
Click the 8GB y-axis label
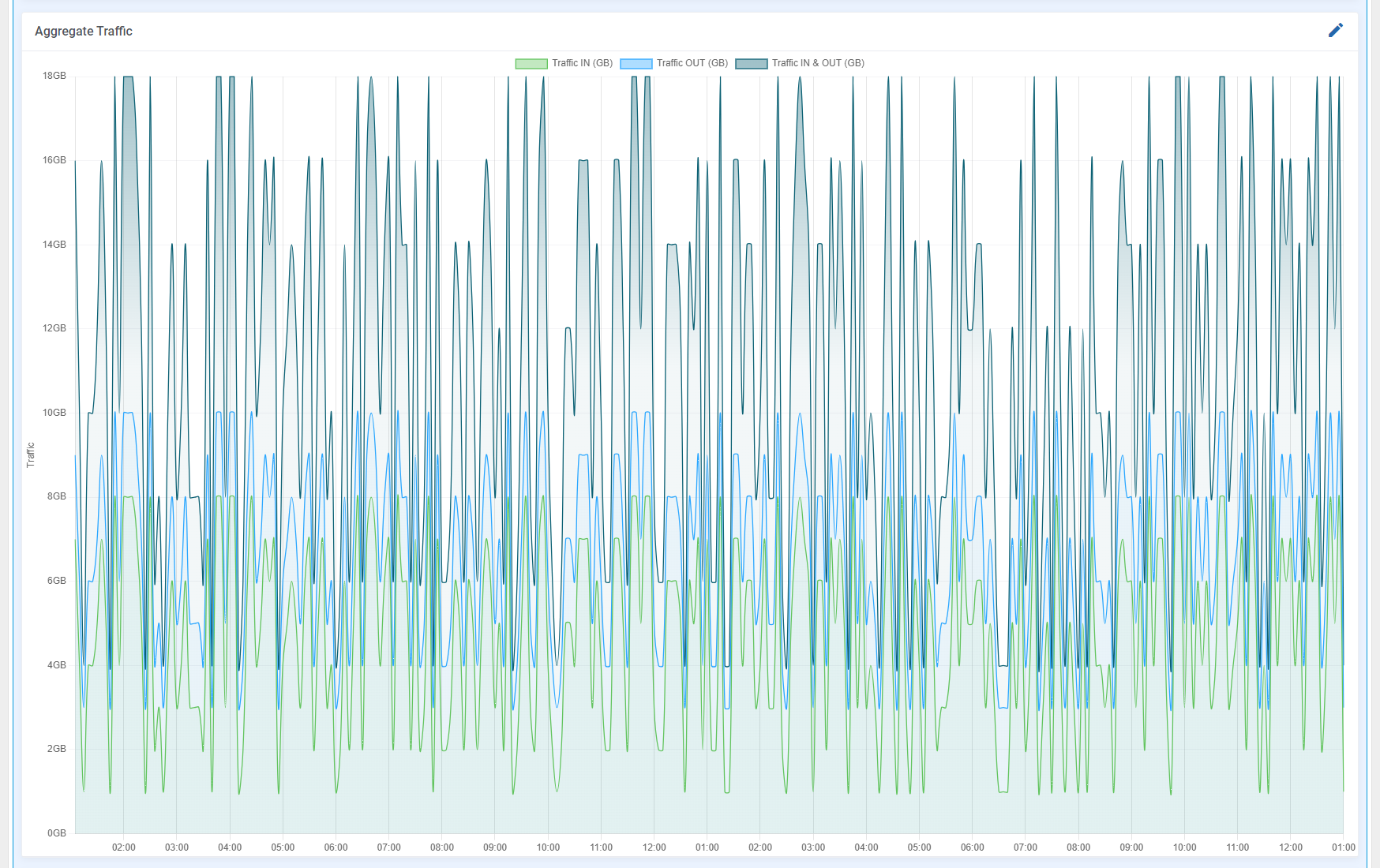click(x=57, y=496)
